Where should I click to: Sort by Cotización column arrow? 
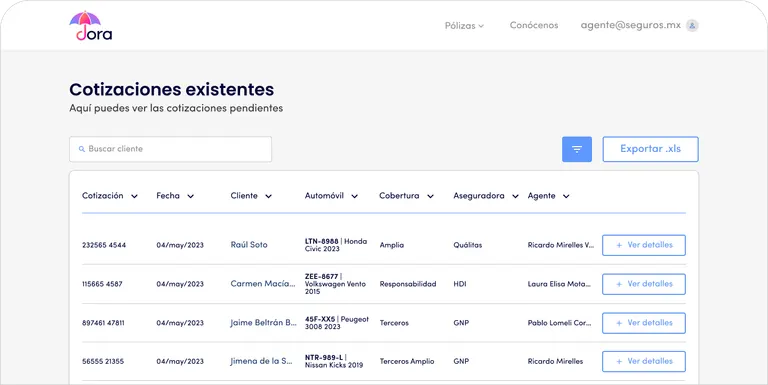tap(134, 196)
